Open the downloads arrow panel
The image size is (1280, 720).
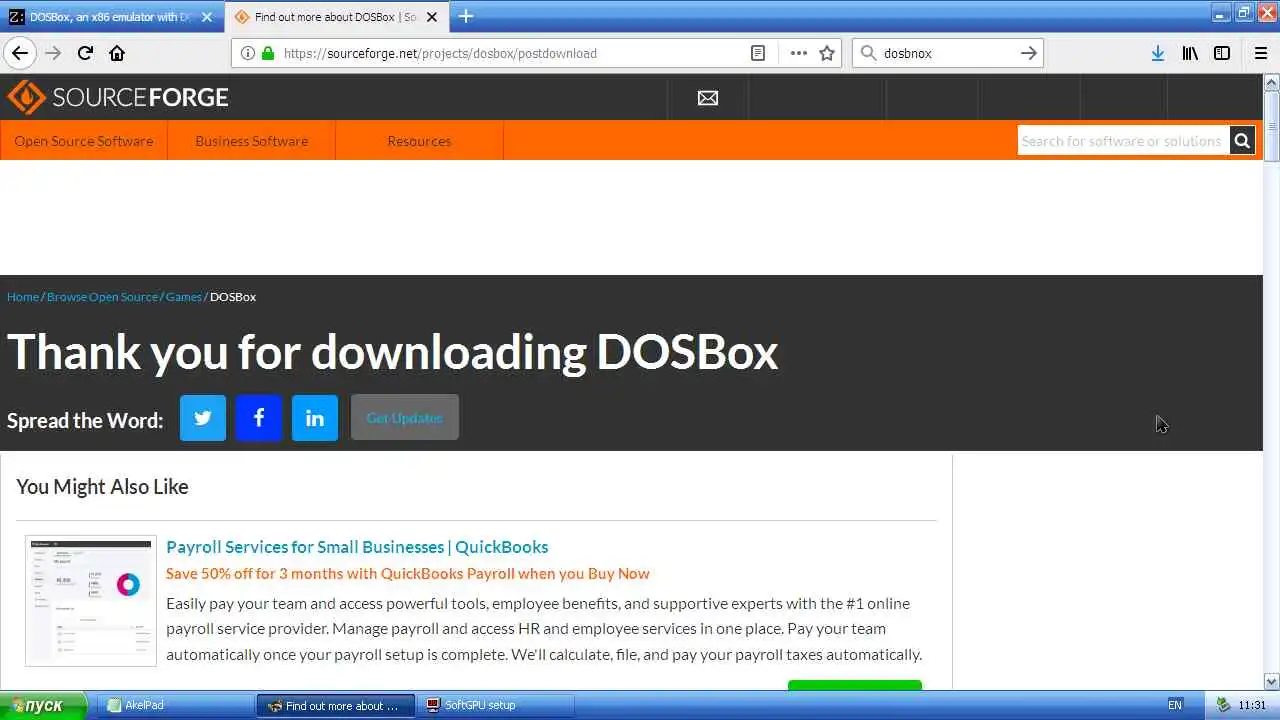pos(1157,53)
